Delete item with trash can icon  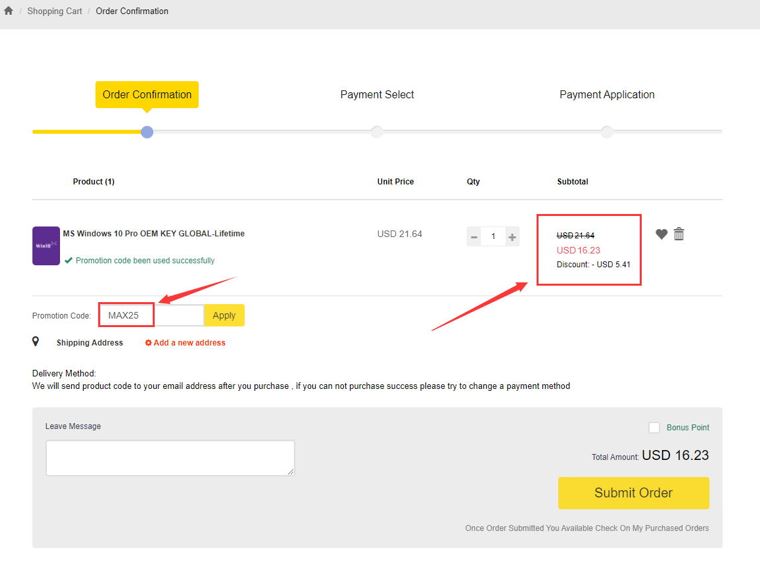tap(679, 234)
